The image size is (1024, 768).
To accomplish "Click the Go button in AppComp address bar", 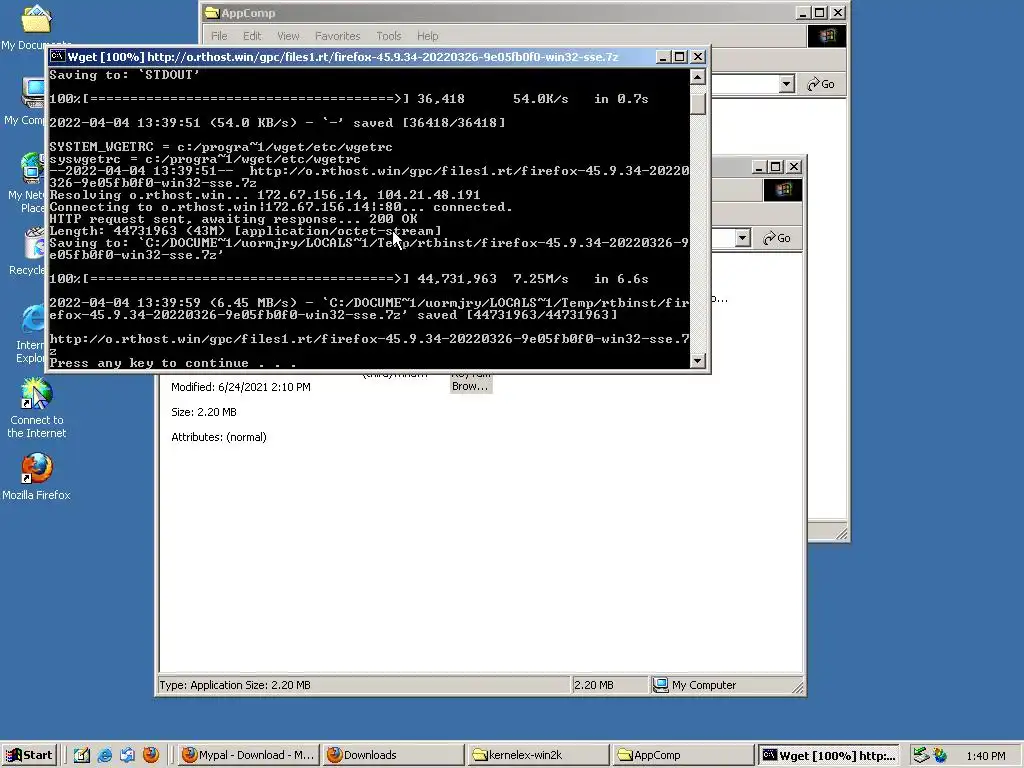I will click(821, 84).
